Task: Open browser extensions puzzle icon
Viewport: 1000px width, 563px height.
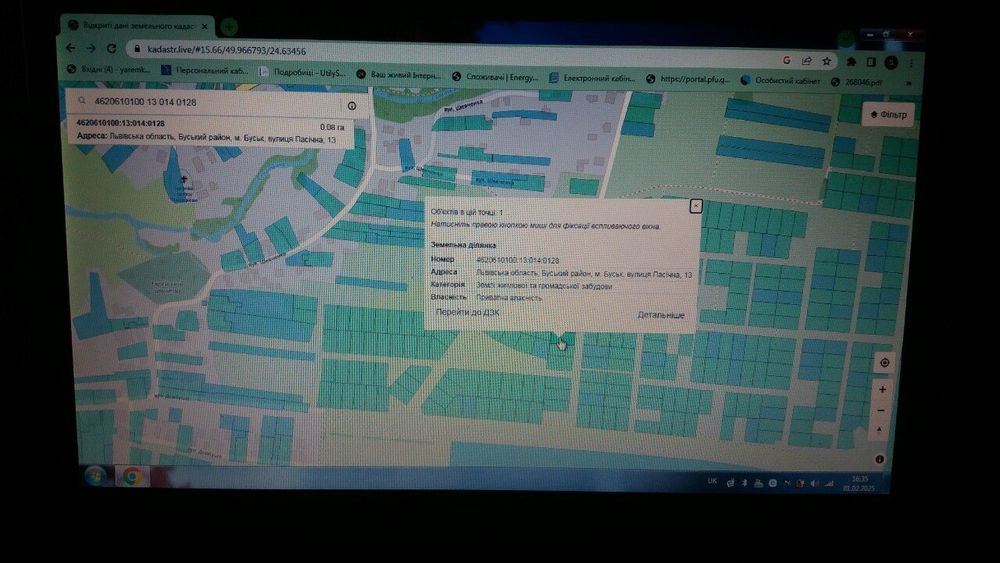Action: coord(851,62)
